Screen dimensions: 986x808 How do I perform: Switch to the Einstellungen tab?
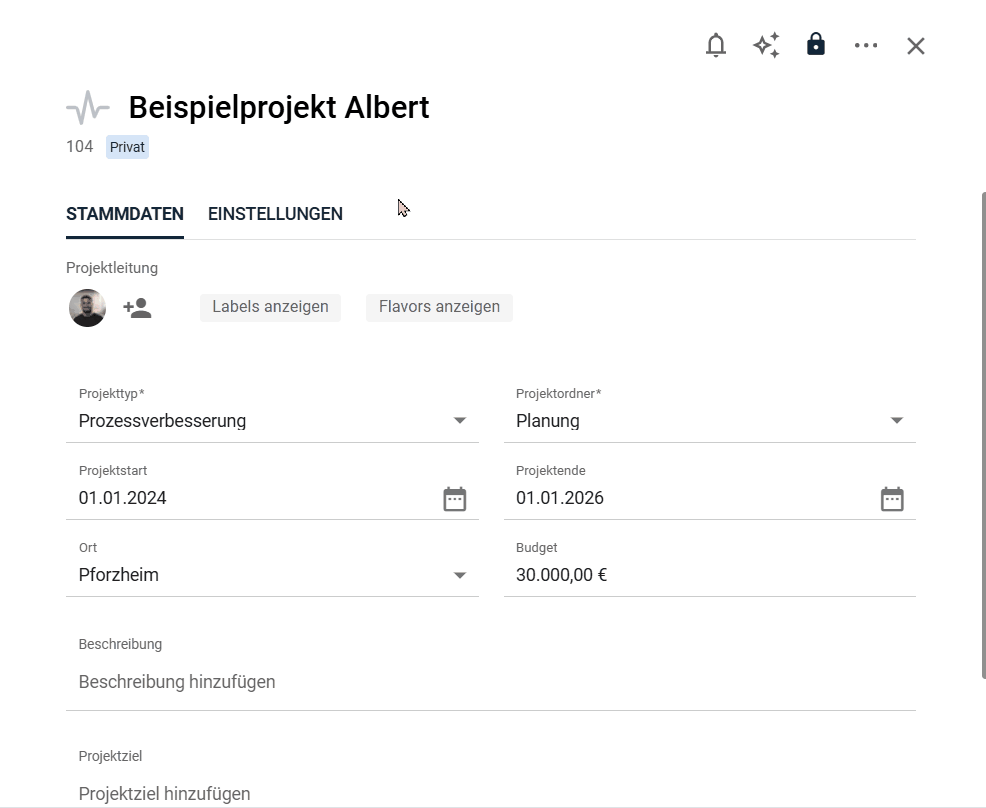pos(275,214)
